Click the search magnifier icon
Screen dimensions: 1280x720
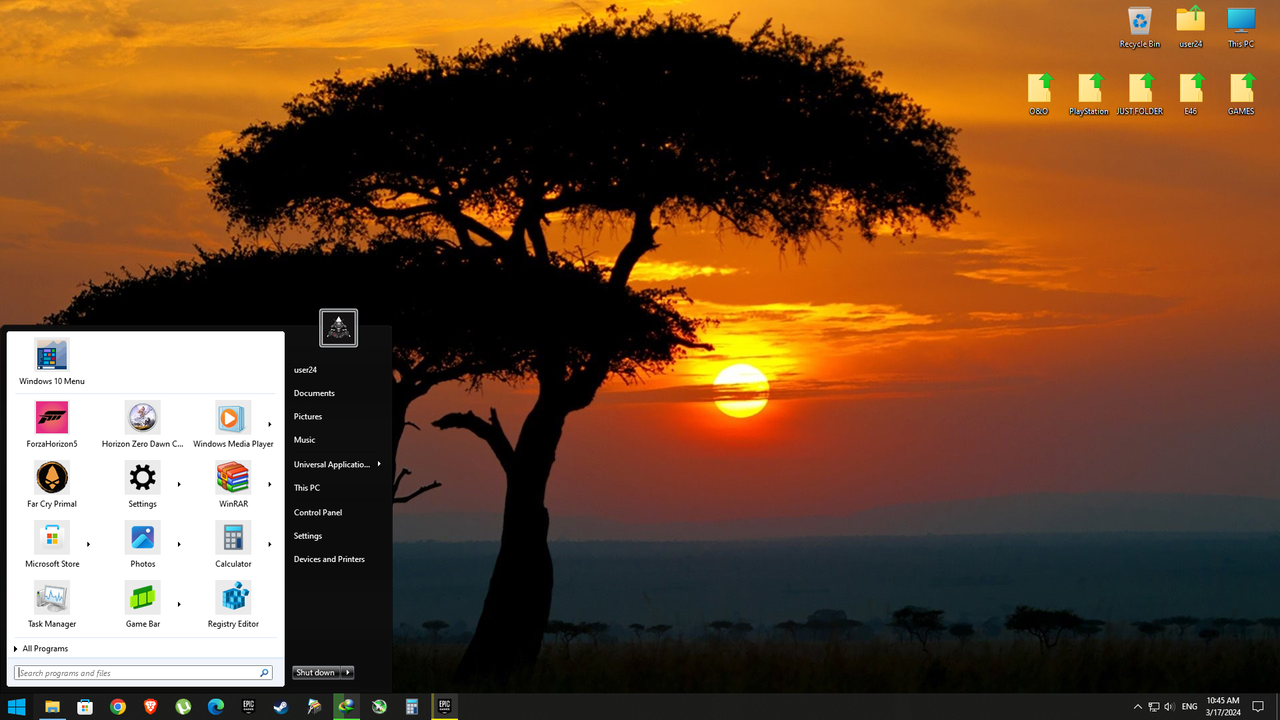(x=265, y=673)
